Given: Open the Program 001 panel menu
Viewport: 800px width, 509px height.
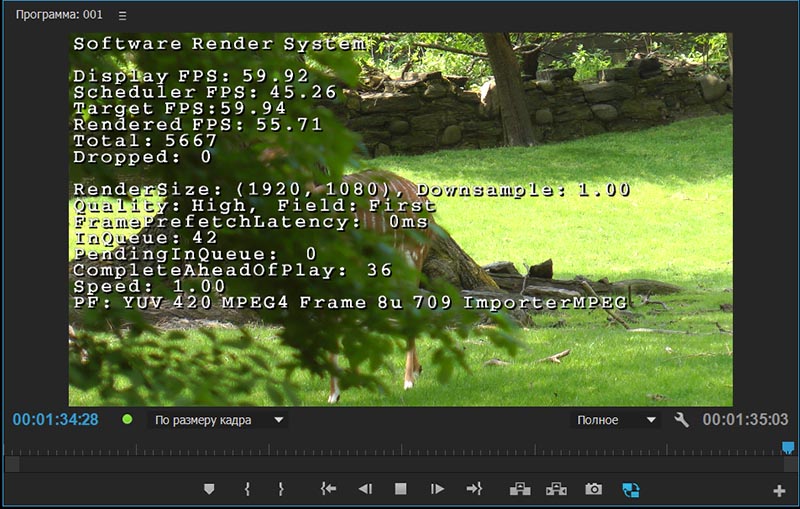Looking at the screenshot, I should (122, 16).
